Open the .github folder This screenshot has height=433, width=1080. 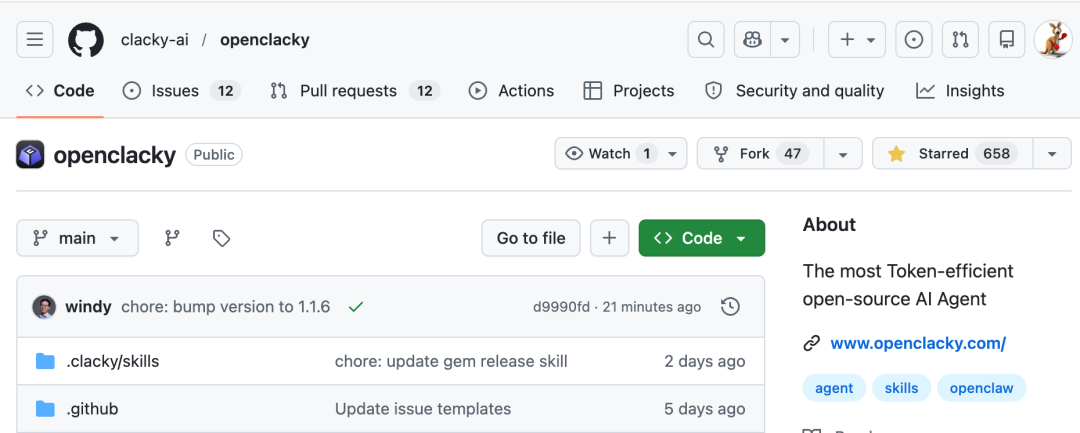92,409
